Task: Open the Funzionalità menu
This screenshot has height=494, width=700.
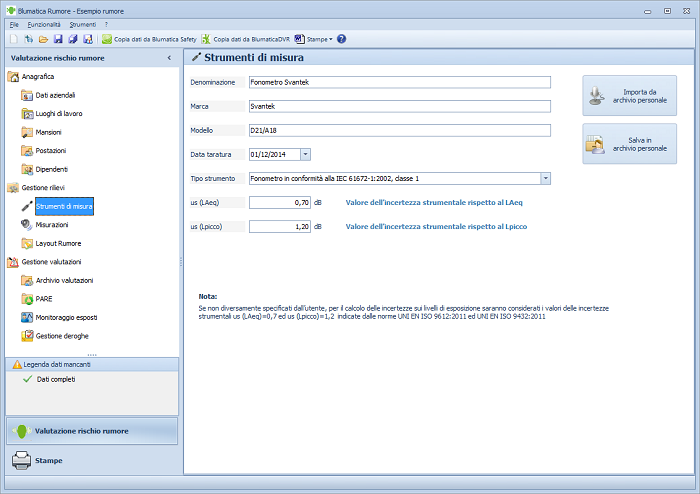Action: (x=43, y=23)
